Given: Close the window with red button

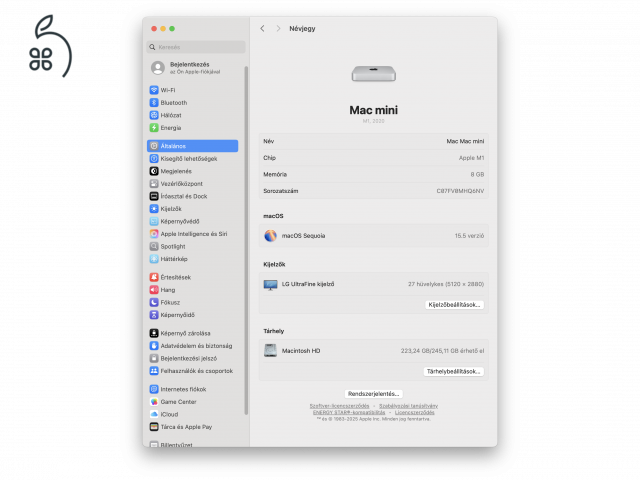Looking at the screenshot, I should (x=154, y=29).
